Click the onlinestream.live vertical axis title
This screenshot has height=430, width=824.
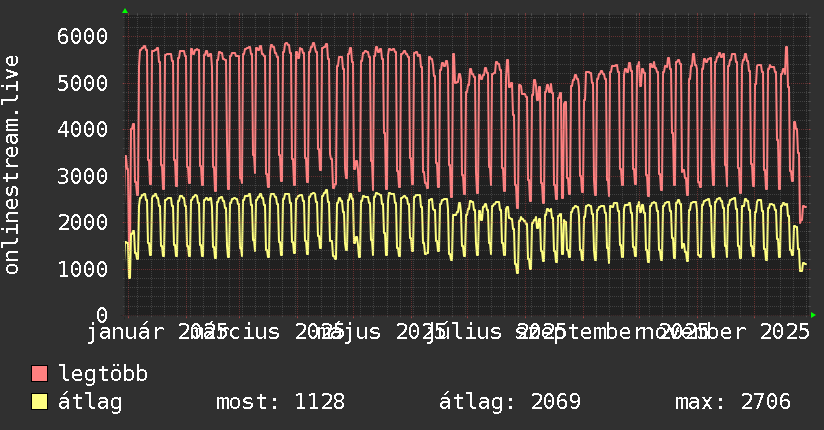click(x=11, y=165)
